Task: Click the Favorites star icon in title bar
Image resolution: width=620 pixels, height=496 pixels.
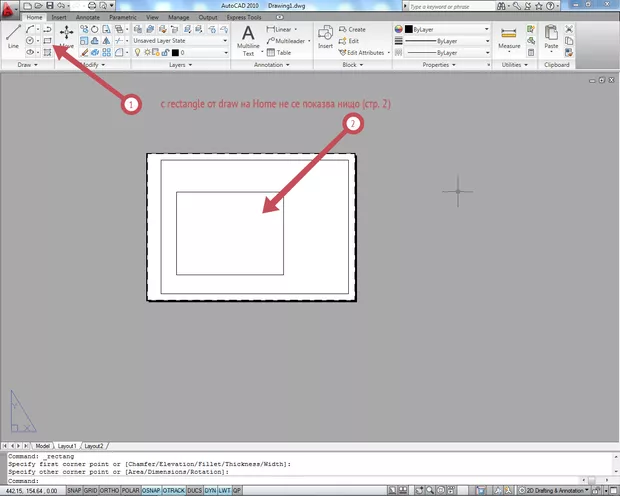Action: pyautogui.click(x=539, y=6)
